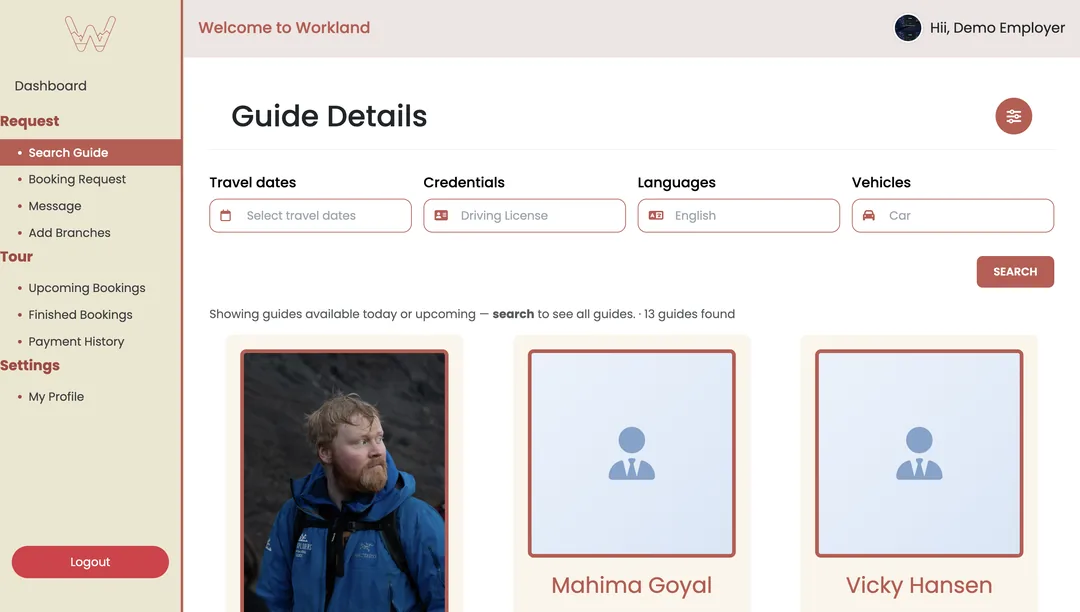Open Finished Bookings in sidebar

coord(81,315)
